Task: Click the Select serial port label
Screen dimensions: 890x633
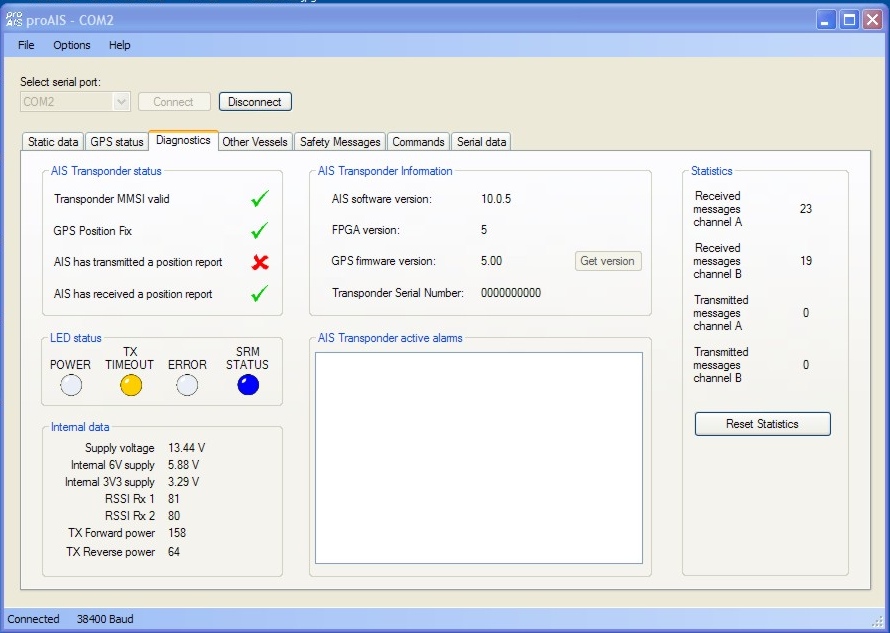Action: pyautogui.click(x=61, y=82)
